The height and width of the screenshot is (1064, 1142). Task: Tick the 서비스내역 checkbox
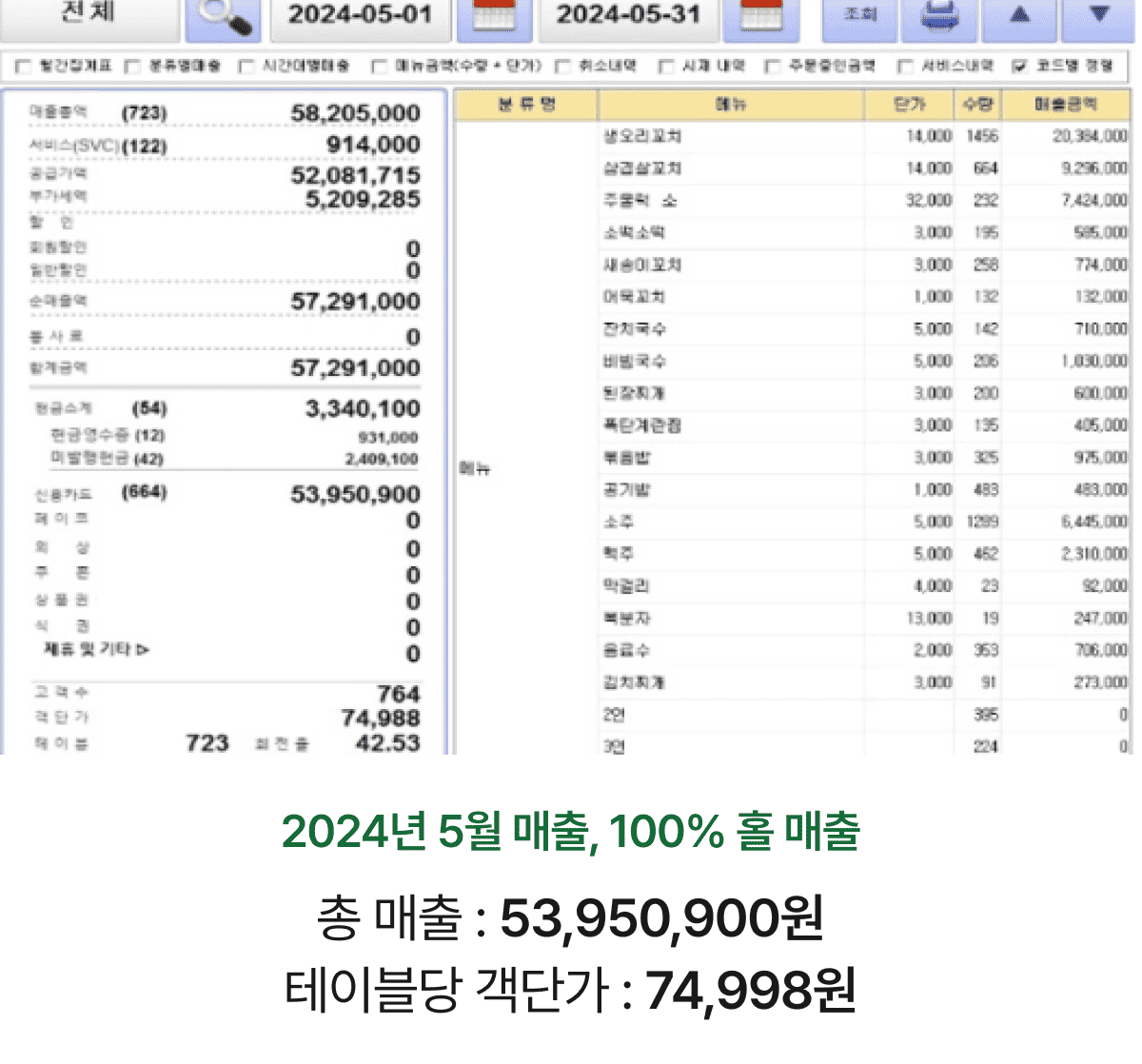tap(906, 67)
